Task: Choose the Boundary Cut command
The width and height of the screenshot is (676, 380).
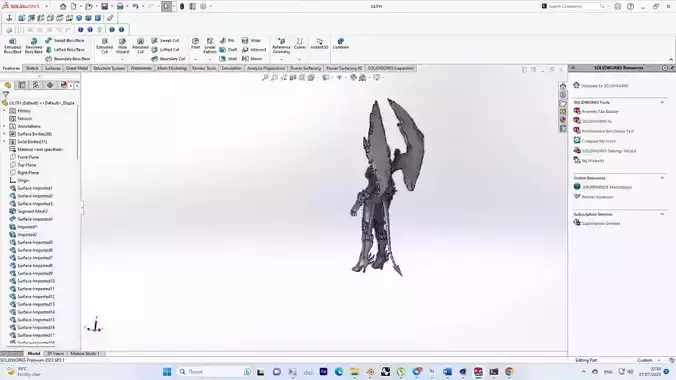Action: click(x=168, y=59)
